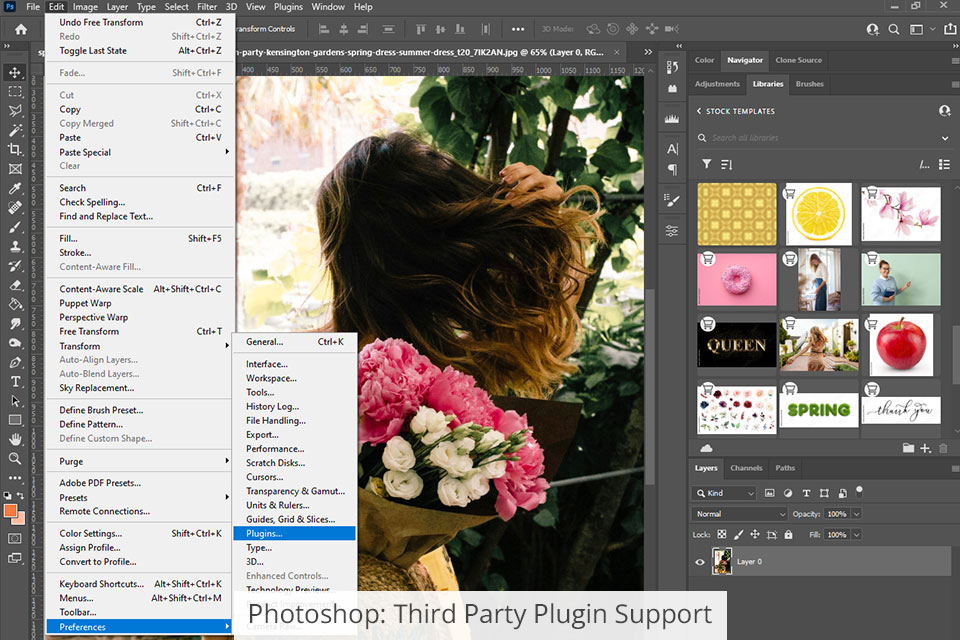The height and width of the screenshot is (640, 960).
Task: Select the Lasso tool
Action: pyautogui.click(x=15, y=111)
